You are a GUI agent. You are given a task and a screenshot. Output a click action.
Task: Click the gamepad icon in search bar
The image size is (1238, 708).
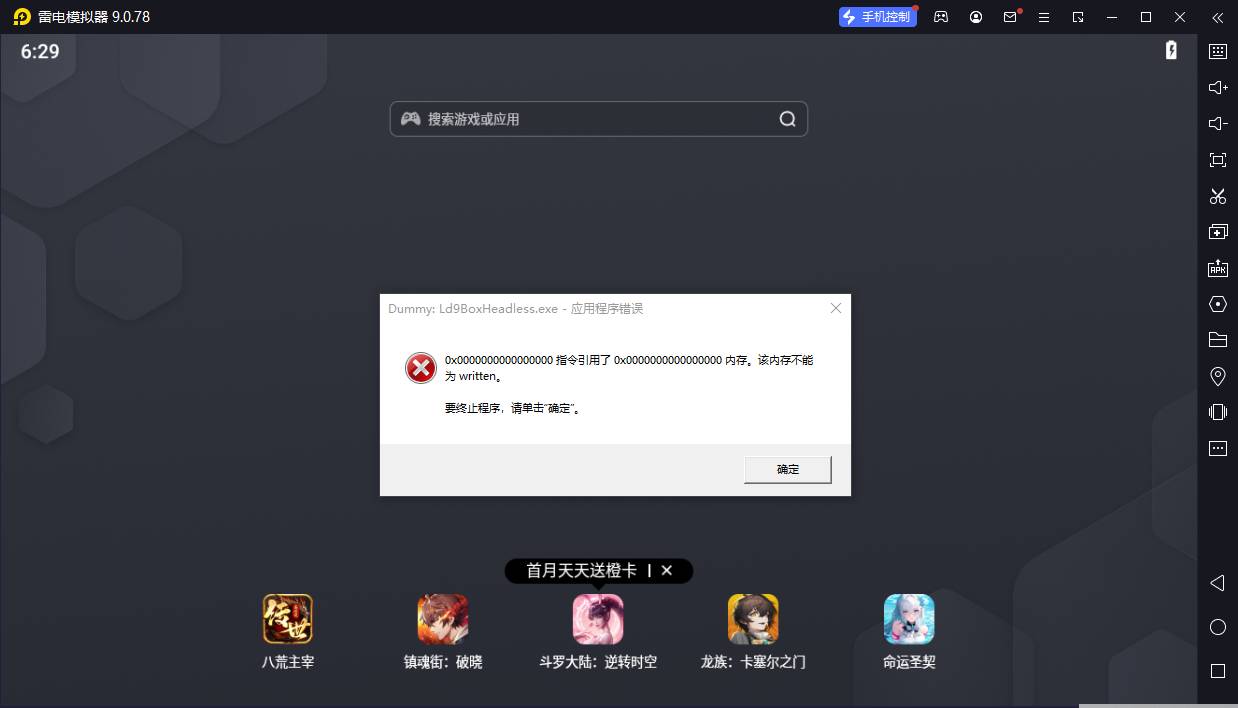411,119
